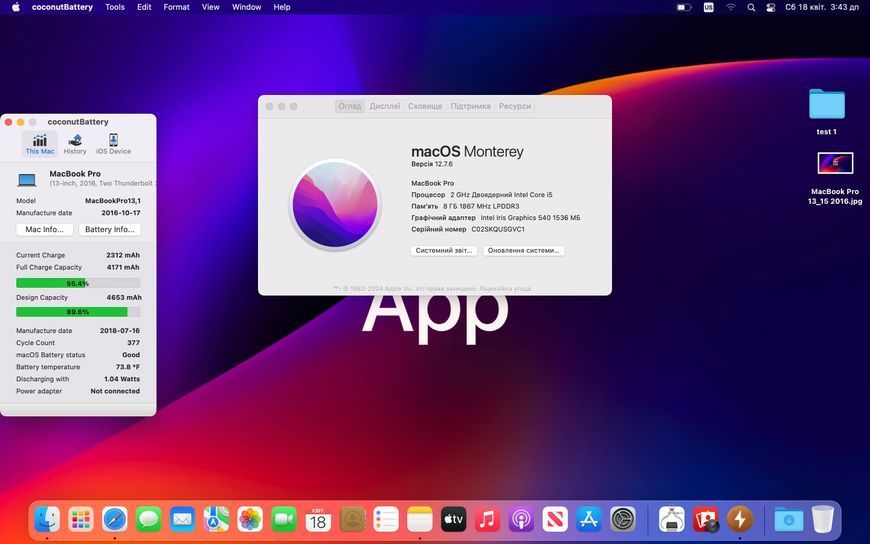Select the Ресурси tab

pos(515,106)
